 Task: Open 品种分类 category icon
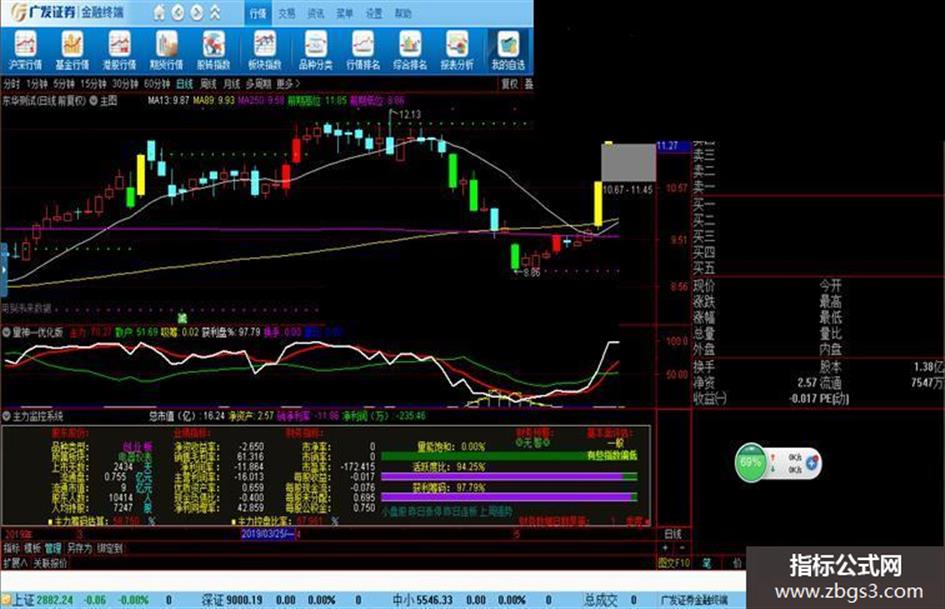[315, 51]
